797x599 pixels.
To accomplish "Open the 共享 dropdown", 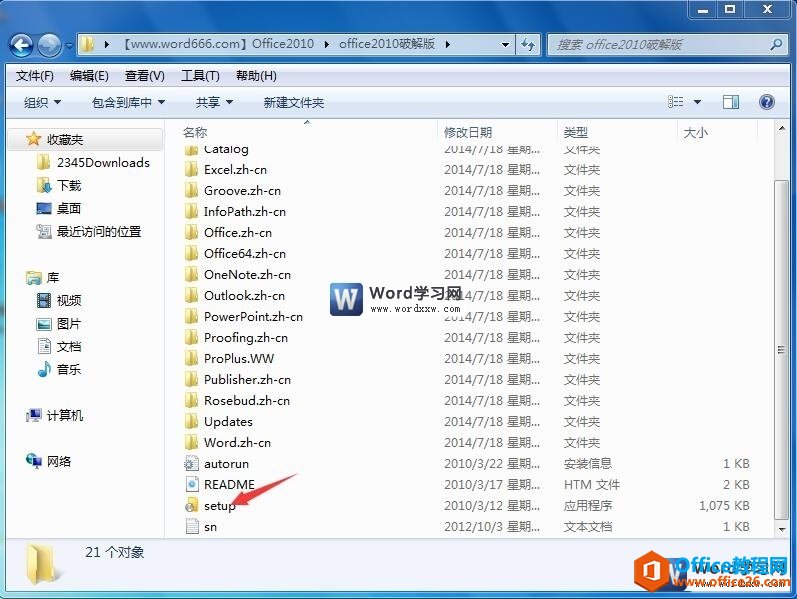I will click(214, 103).
